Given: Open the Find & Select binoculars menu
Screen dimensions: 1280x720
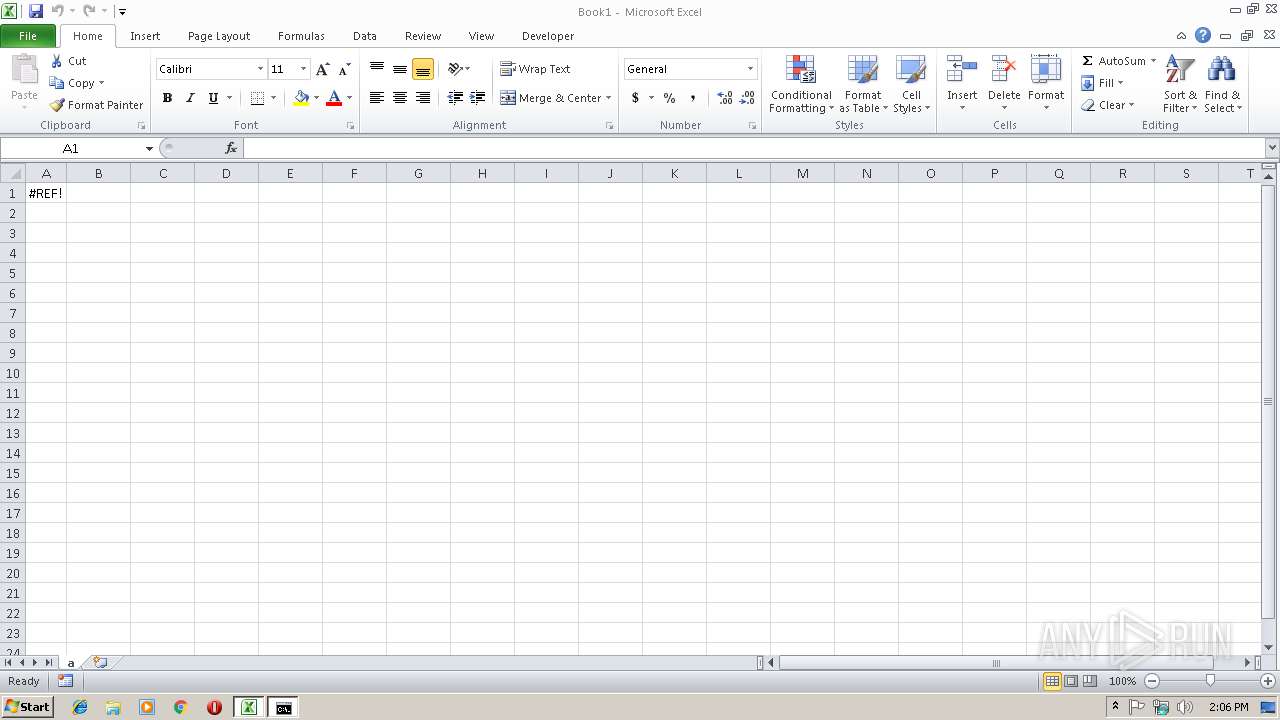Looking at the screenshot, I should point(1222,84).
